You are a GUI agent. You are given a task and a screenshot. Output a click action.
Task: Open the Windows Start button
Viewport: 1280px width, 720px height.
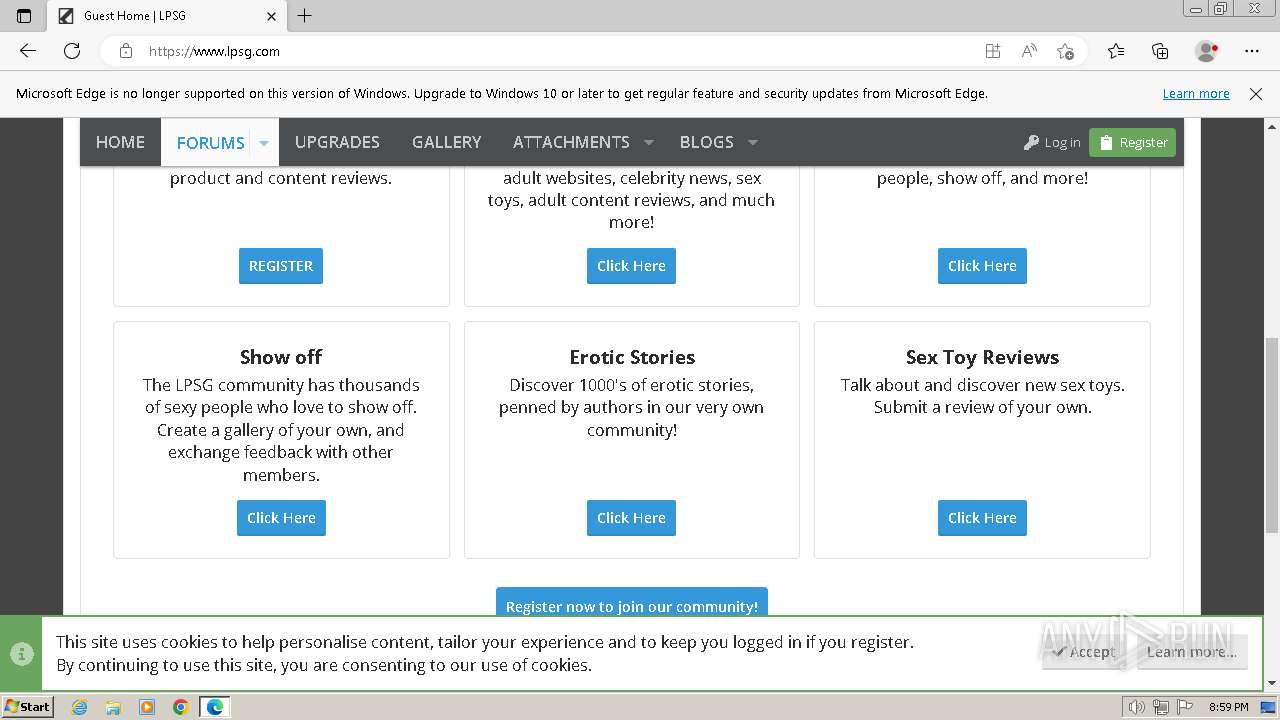click(x=27, y=707)
